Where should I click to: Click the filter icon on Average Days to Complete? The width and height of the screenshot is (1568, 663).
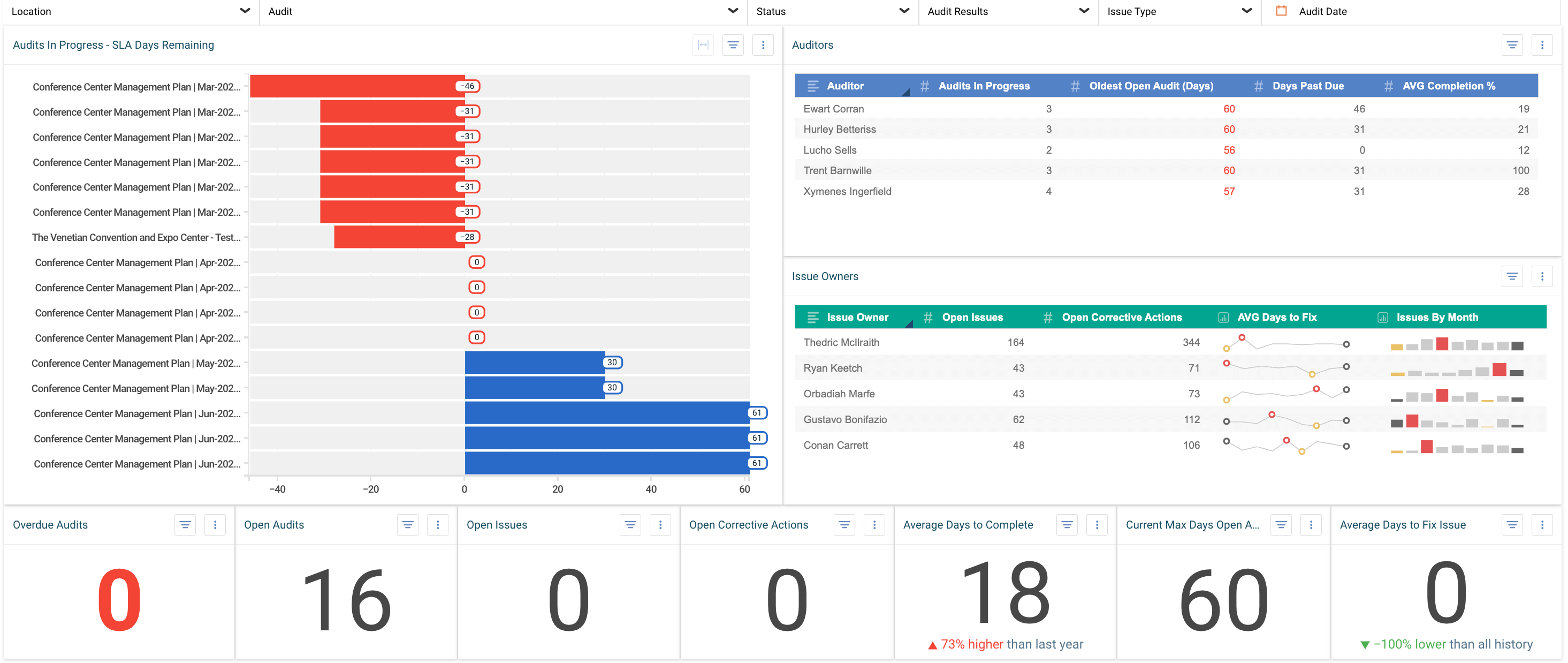pyautogui.click(x=1067, y=524)
